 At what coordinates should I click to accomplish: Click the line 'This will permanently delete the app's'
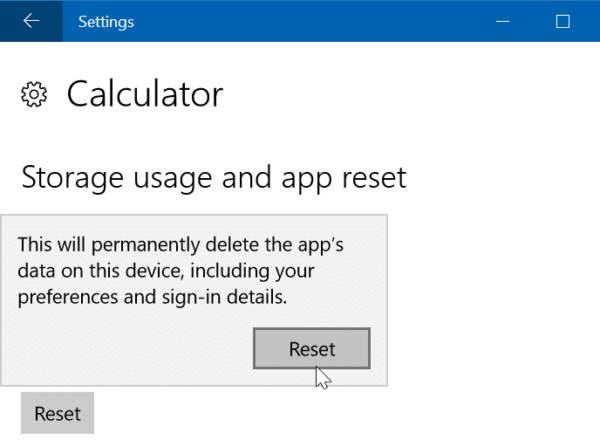pos(188,245)
